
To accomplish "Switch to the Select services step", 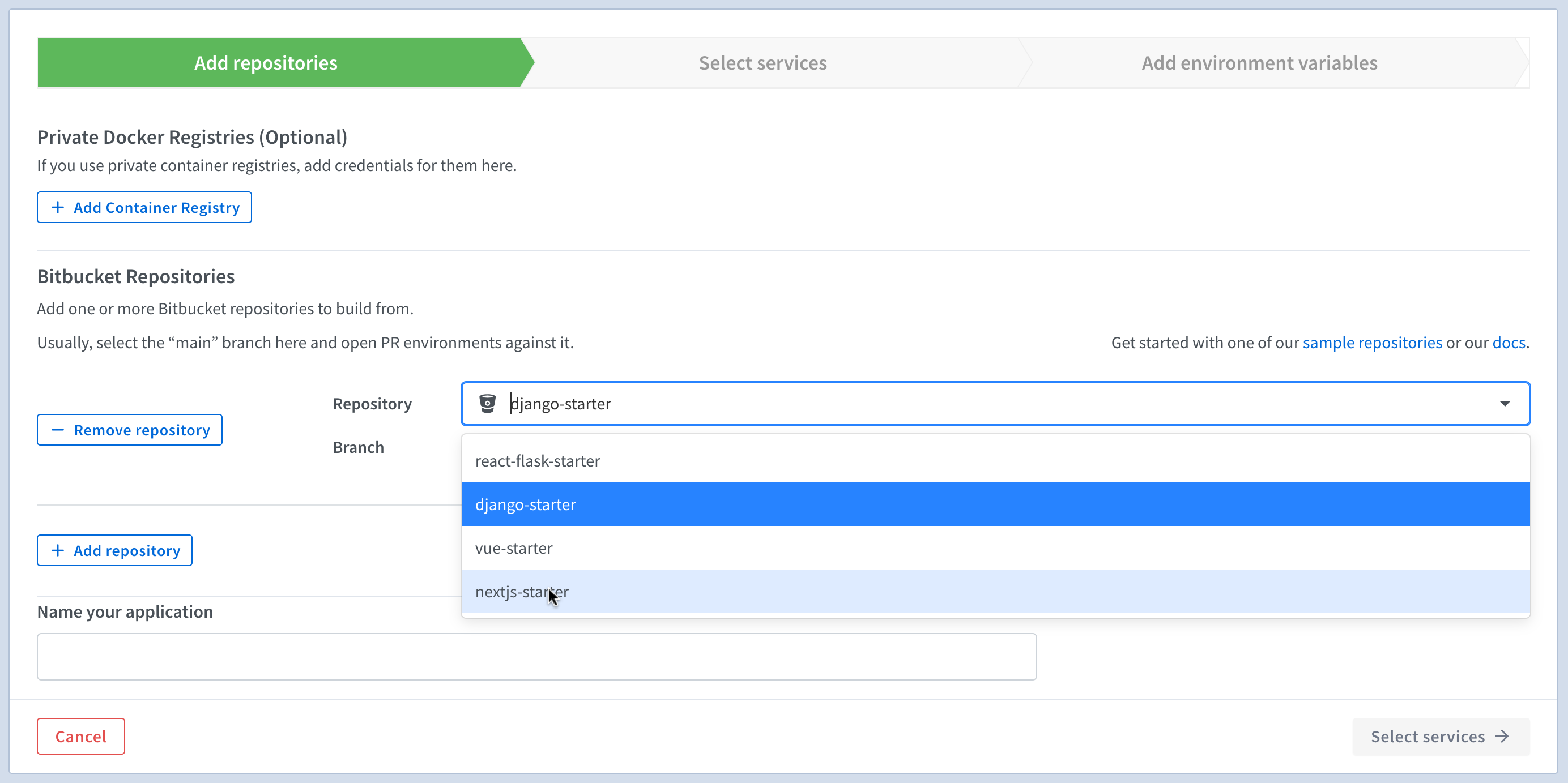I will coord(762,62).
